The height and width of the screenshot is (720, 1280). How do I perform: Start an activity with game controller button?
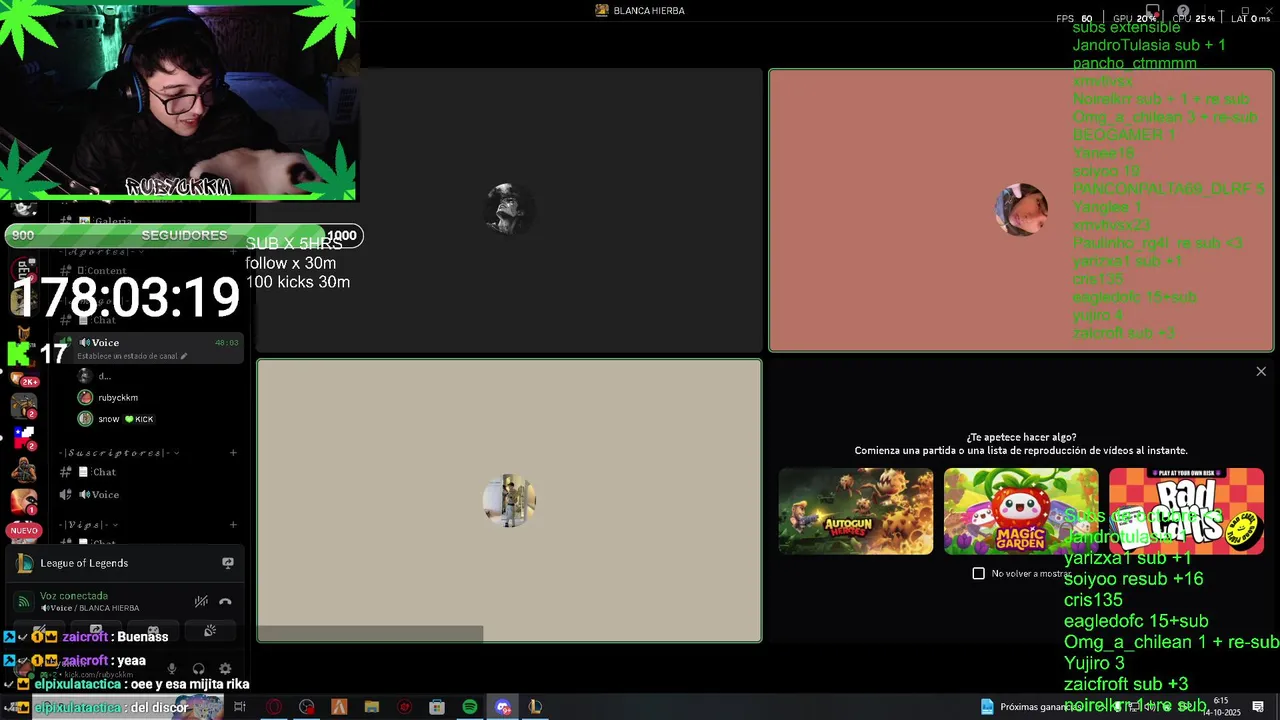pos(153,631)
